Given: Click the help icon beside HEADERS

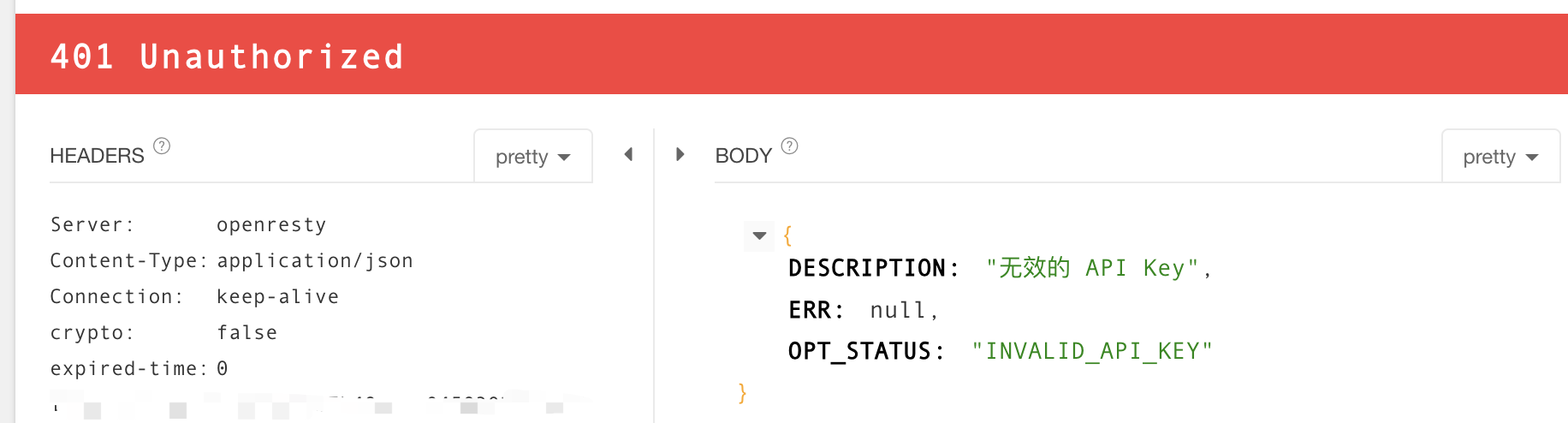Looking at the screenshot, I should click(162, 146).
